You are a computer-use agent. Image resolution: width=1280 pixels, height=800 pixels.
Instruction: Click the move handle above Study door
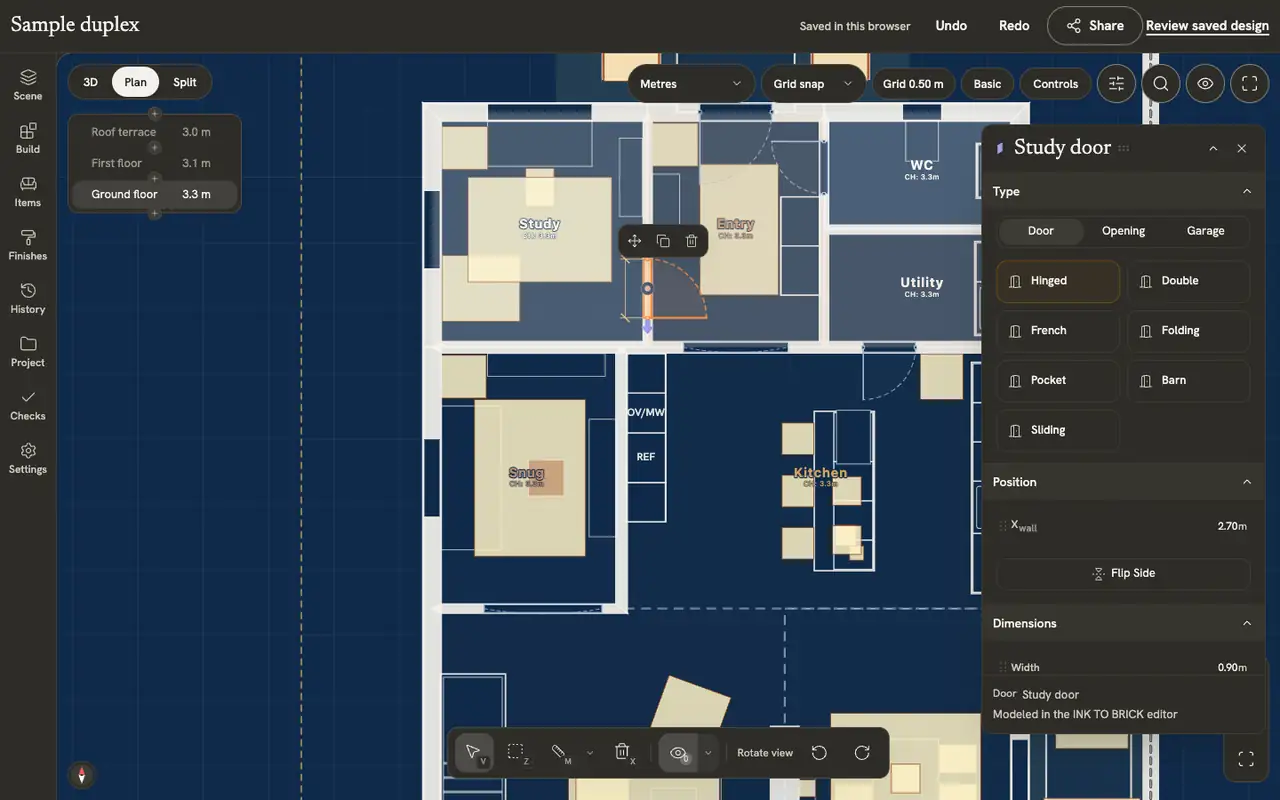pos(634,241)
